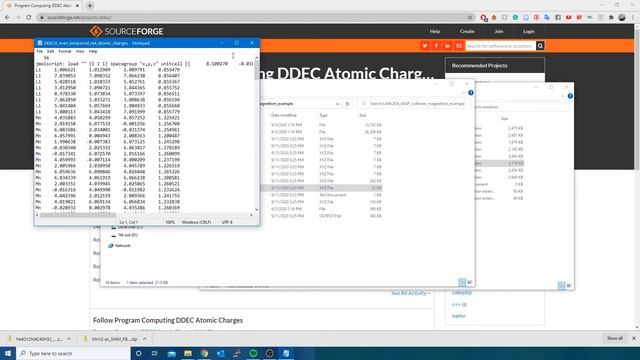Open a new Chrome tab
The height and width of the screenshot is (360, 640).
click(x=90, y=6)
